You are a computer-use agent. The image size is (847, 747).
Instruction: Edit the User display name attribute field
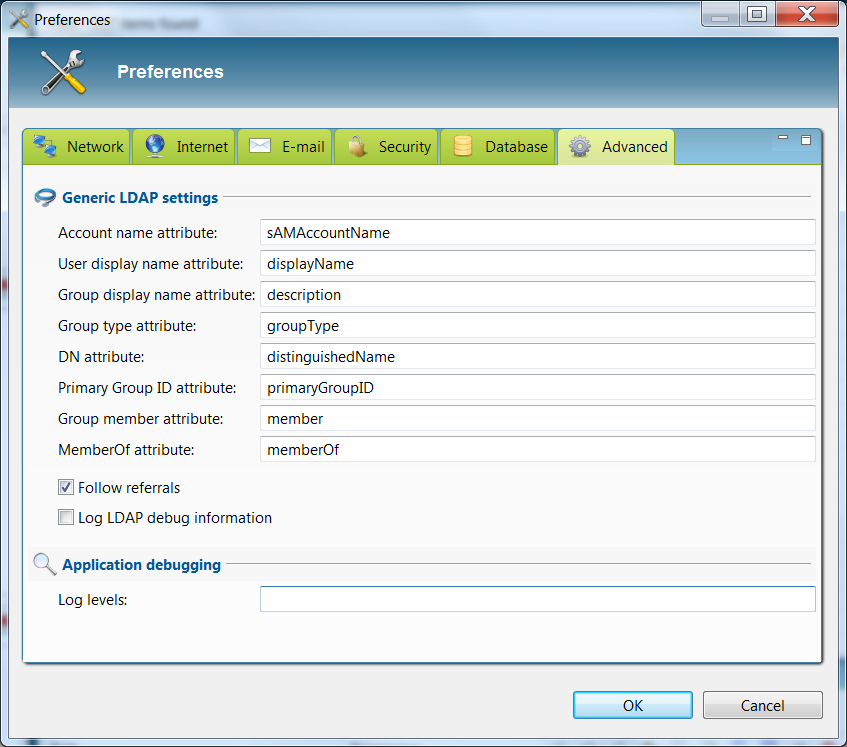pos(537,264)
